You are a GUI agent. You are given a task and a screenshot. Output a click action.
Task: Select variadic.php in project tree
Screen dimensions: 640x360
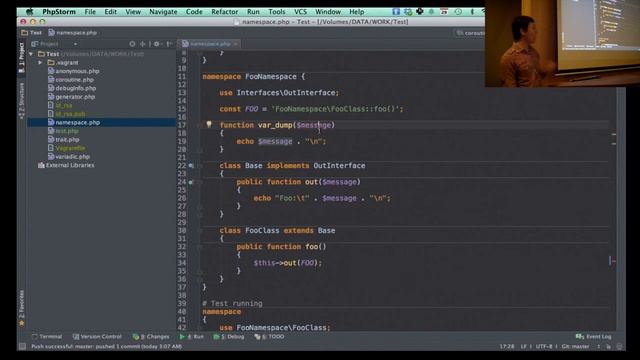coord(69,157)
